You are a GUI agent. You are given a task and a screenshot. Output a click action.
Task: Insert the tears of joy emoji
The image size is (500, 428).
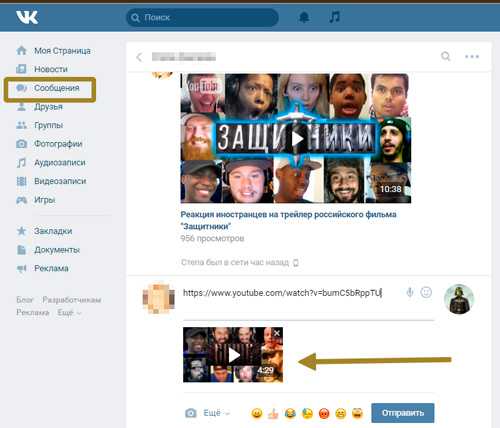tap(290, 414)
